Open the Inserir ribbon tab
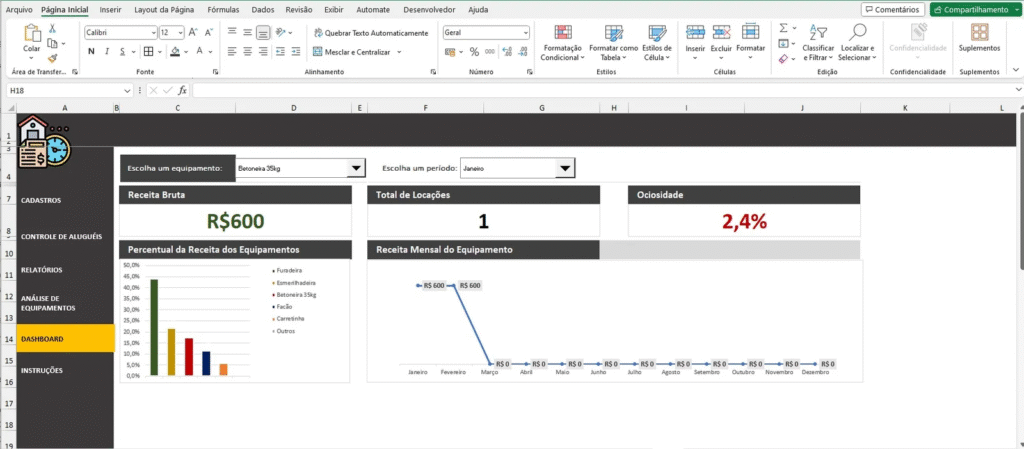 pyautogui.click(x=110, y=9)
